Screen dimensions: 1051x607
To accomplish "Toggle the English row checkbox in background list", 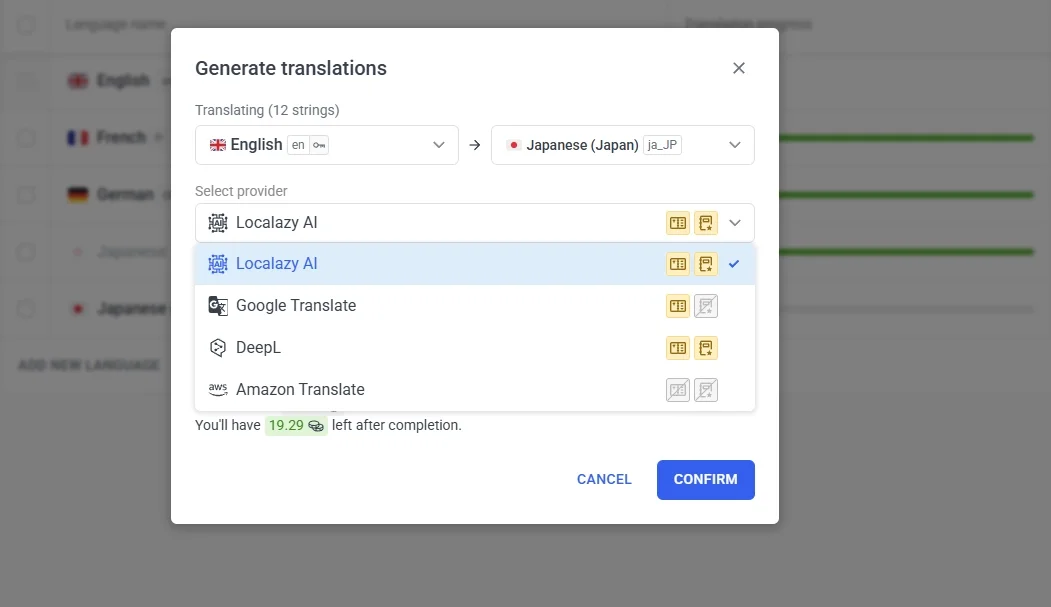I will point(26,81).
